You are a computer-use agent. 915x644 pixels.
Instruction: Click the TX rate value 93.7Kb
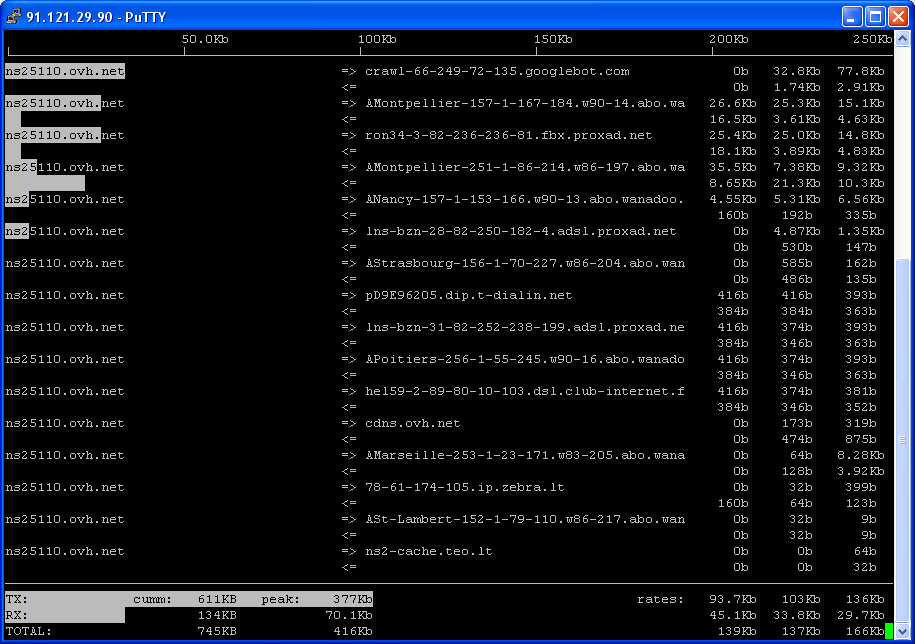[733, 600]
